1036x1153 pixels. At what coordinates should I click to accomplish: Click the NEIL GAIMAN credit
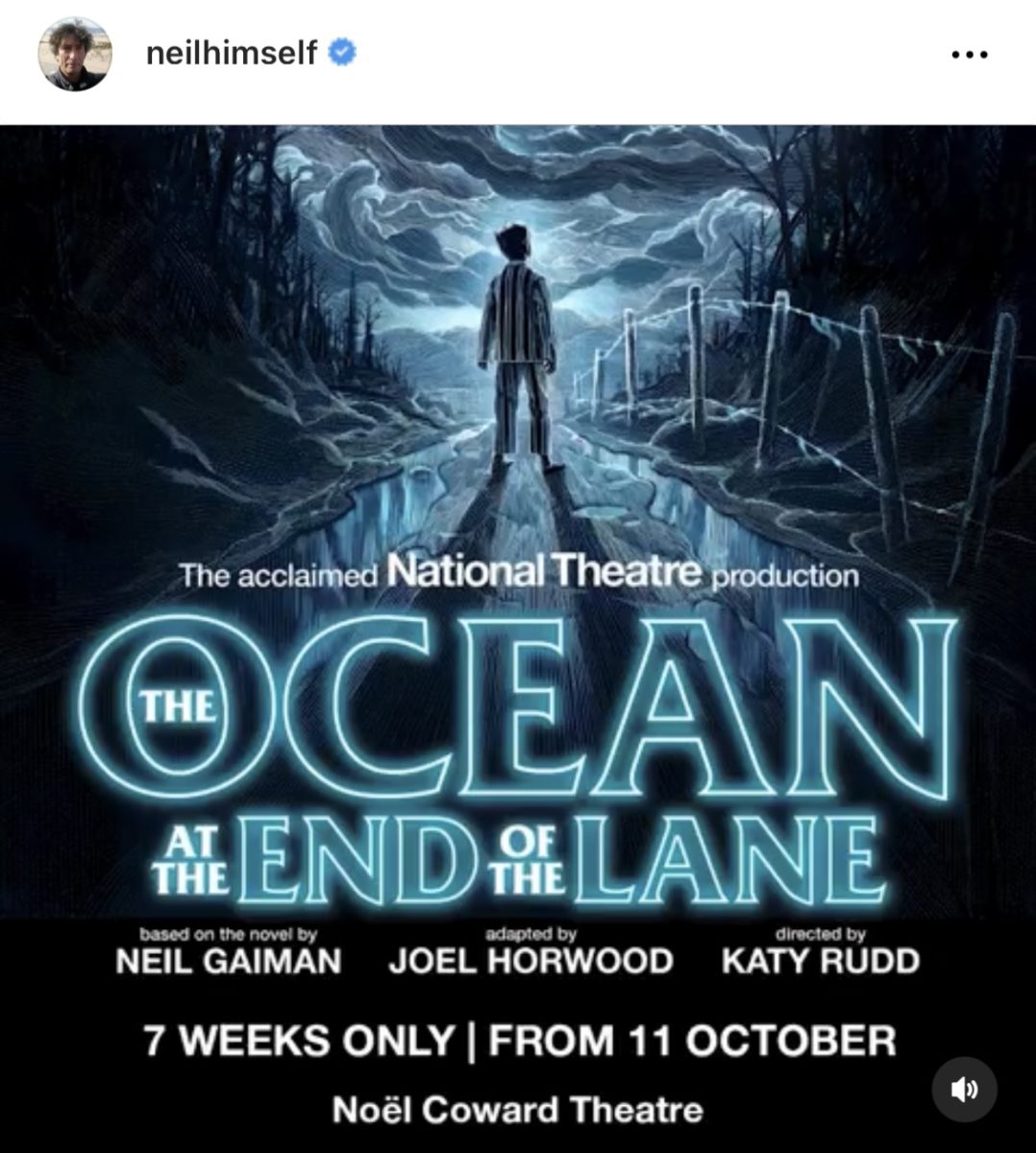click(228, 962)
